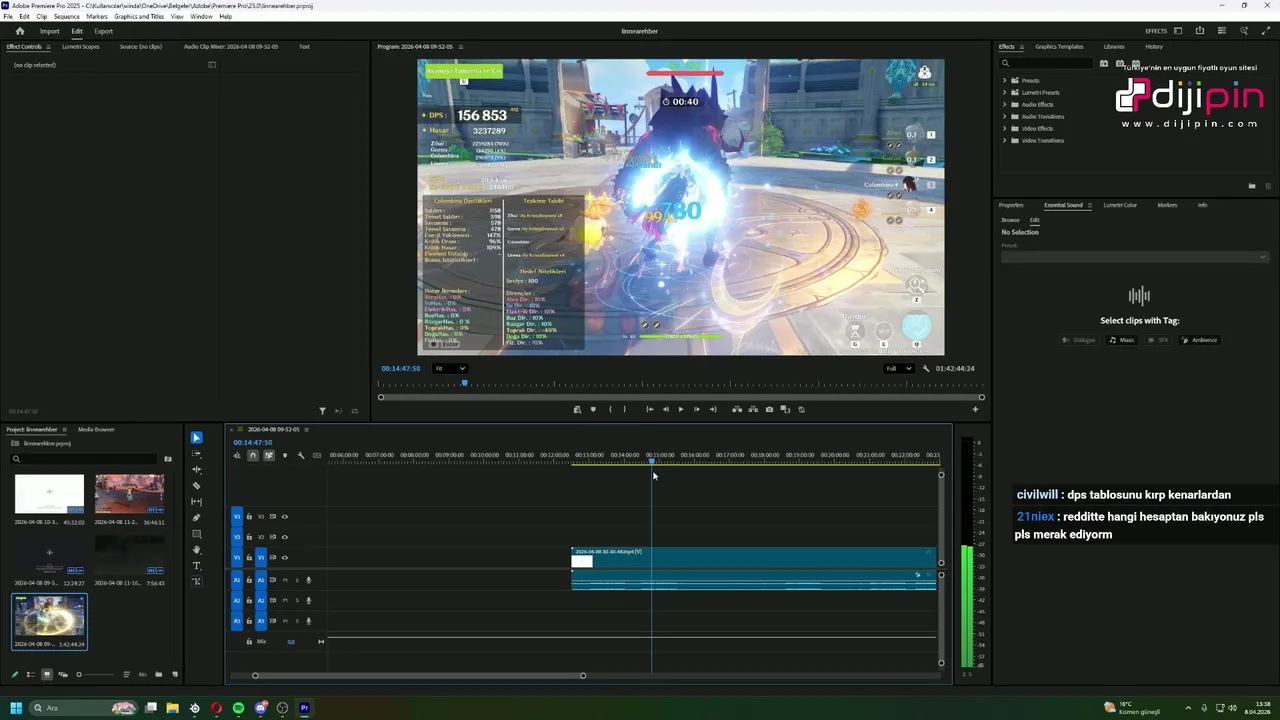Mute audio track A1

(285, 580)
